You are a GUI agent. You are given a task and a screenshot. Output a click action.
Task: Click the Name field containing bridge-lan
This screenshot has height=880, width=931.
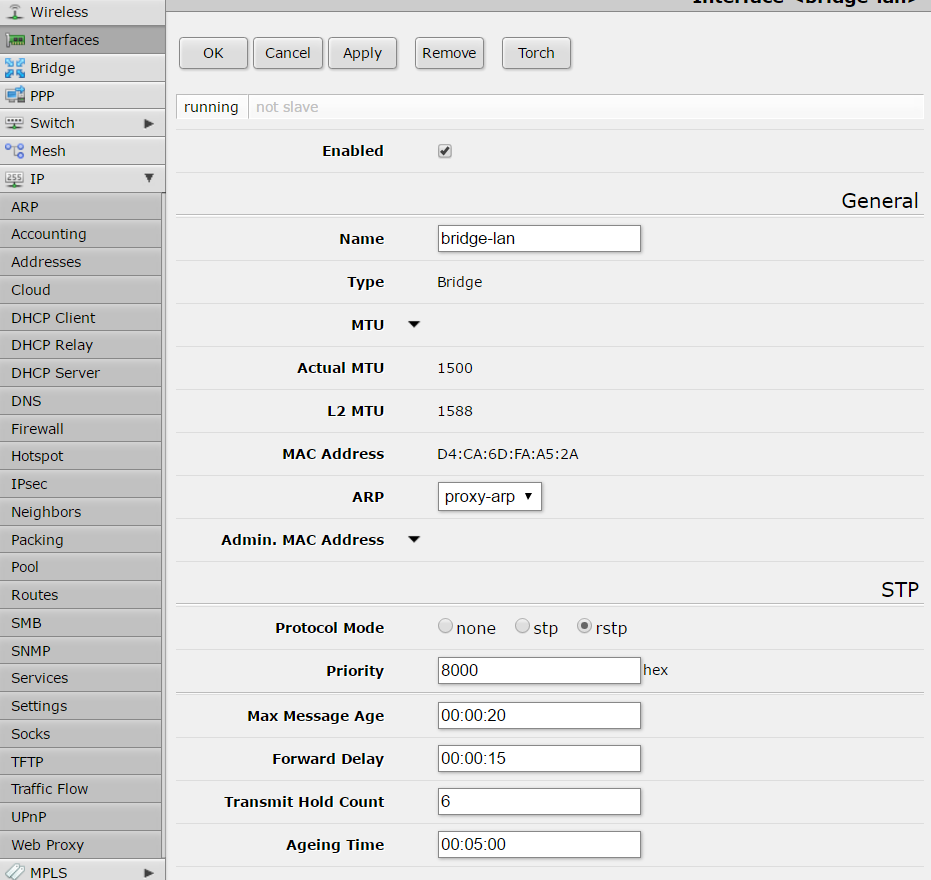point(539,239)
